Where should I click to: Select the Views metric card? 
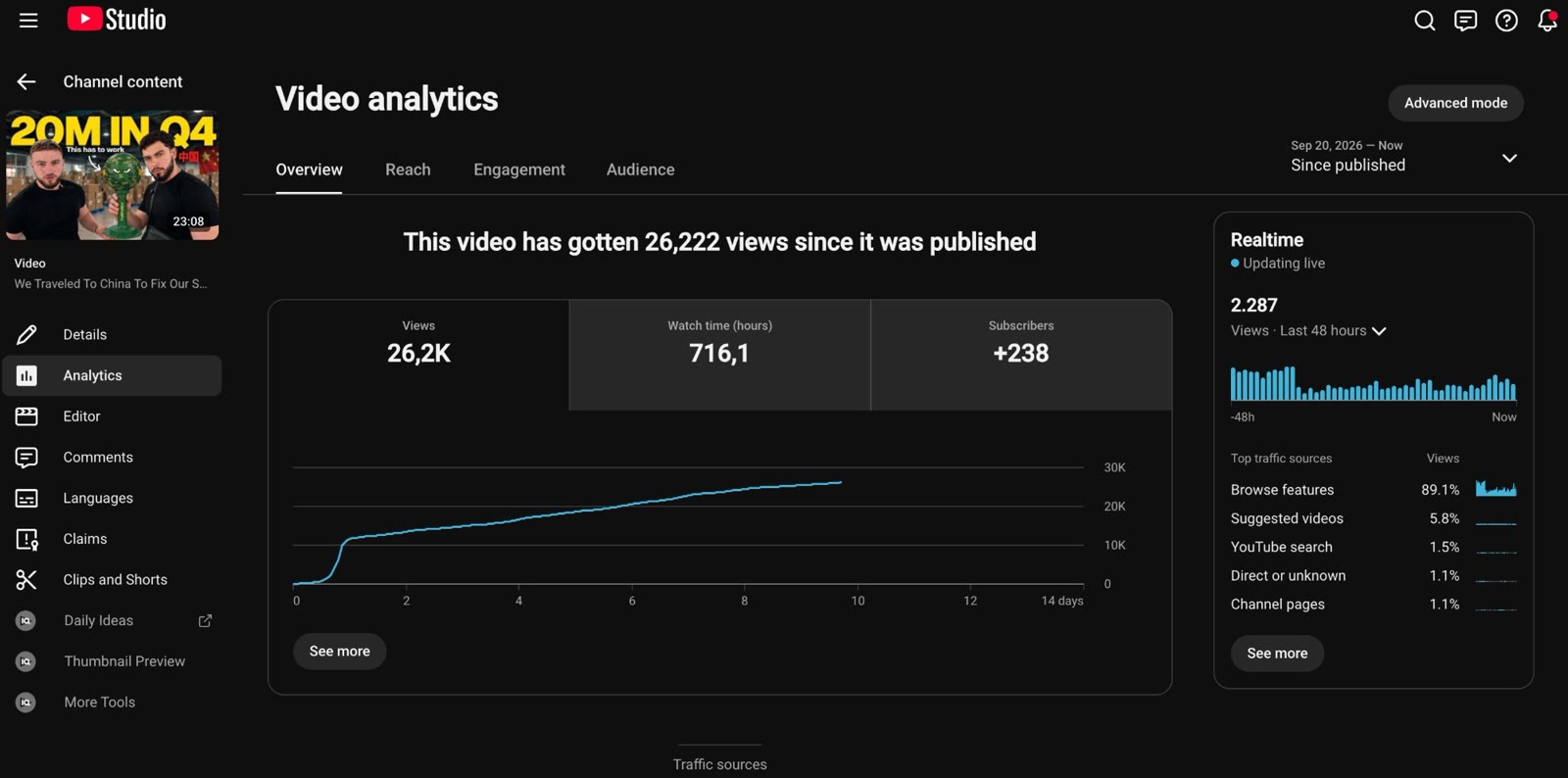[418, 355]
